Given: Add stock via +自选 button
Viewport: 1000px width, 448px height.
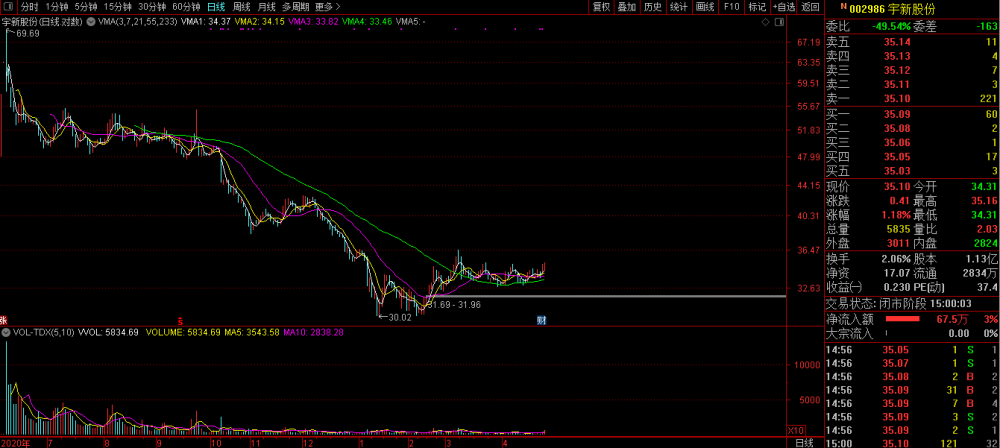Looking at the screenshot, I should (x=784, y=7).
